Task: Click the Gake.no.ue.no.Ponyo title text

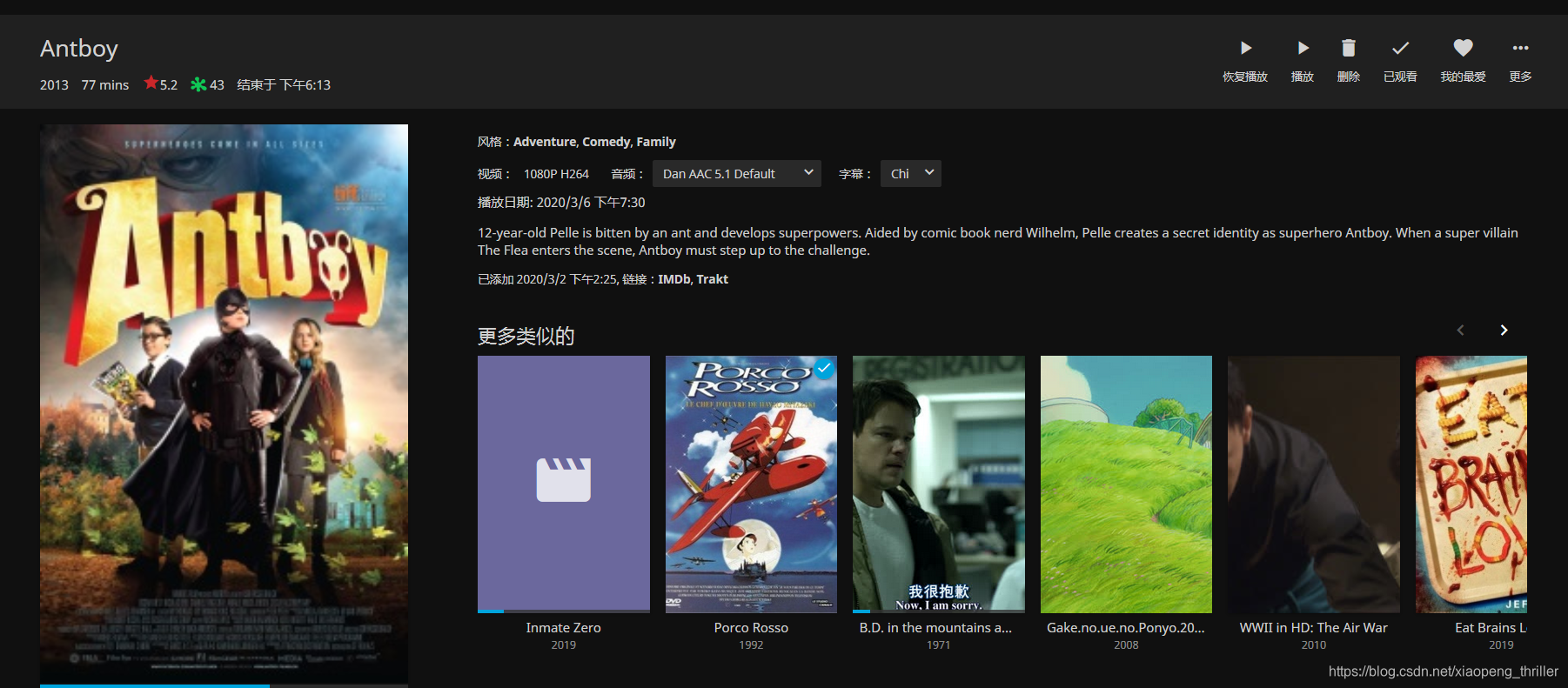Action: click(1126, 628)
